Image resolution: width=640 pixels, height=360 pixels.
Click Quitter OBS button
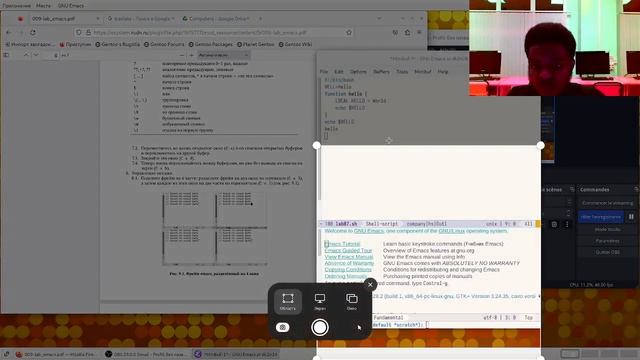click(x=607, y=252)
